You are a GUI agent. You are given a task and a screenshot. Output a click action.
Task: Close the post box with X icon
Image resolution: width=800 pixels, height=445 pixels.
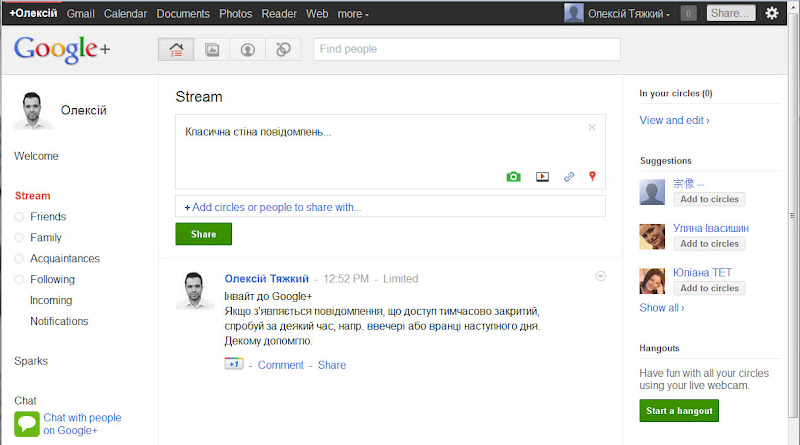[592, 128]
